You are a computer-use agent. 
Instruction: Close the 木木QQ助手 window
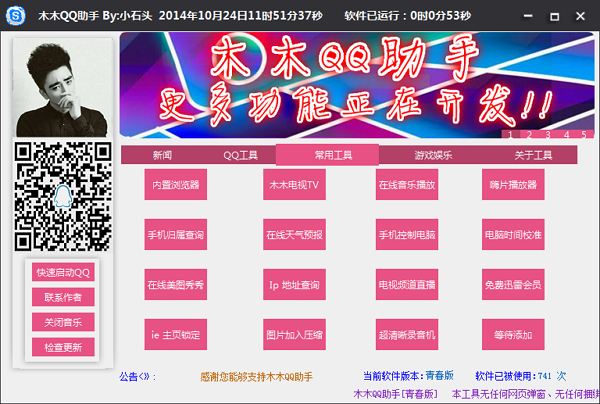580,16
